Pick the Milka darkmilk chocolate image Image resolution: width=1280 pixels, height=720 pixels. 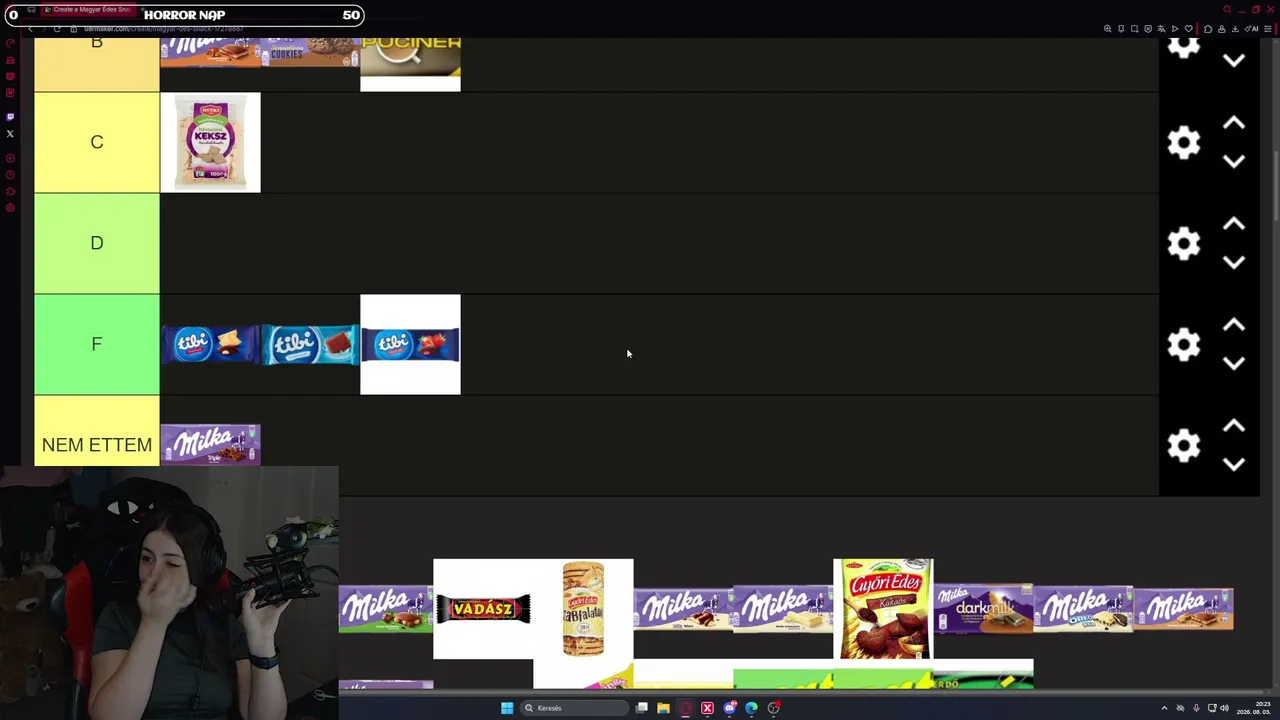983,609
